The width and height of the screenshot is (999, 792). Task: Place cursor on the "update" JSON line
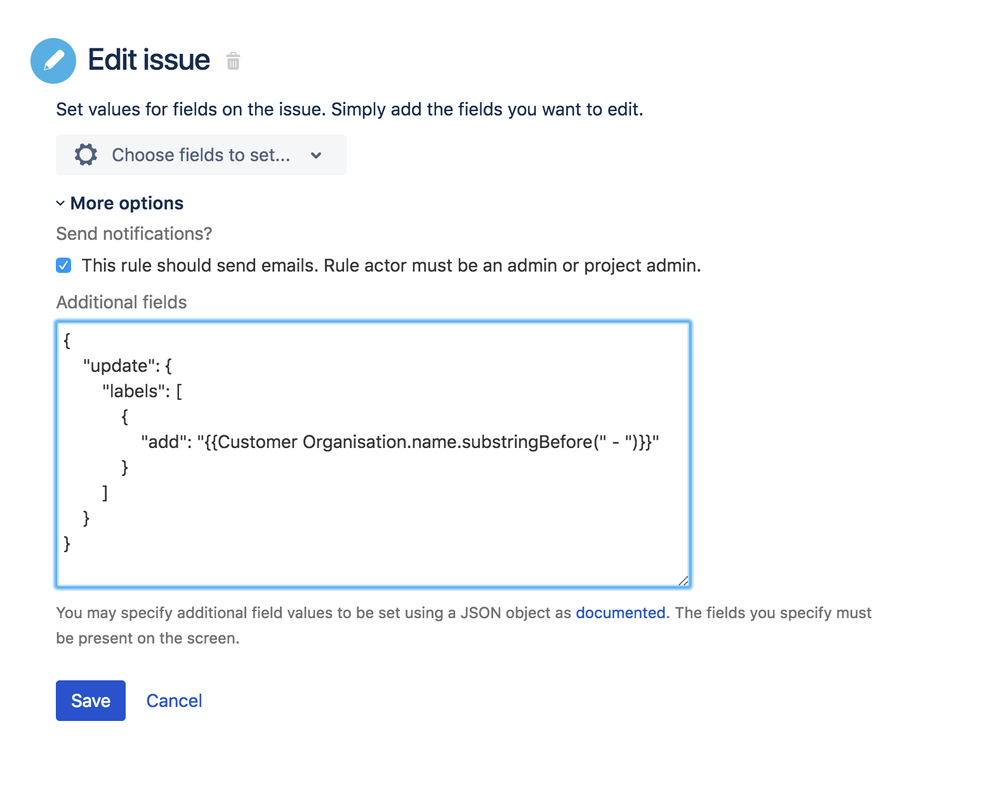tap(127, 366)
